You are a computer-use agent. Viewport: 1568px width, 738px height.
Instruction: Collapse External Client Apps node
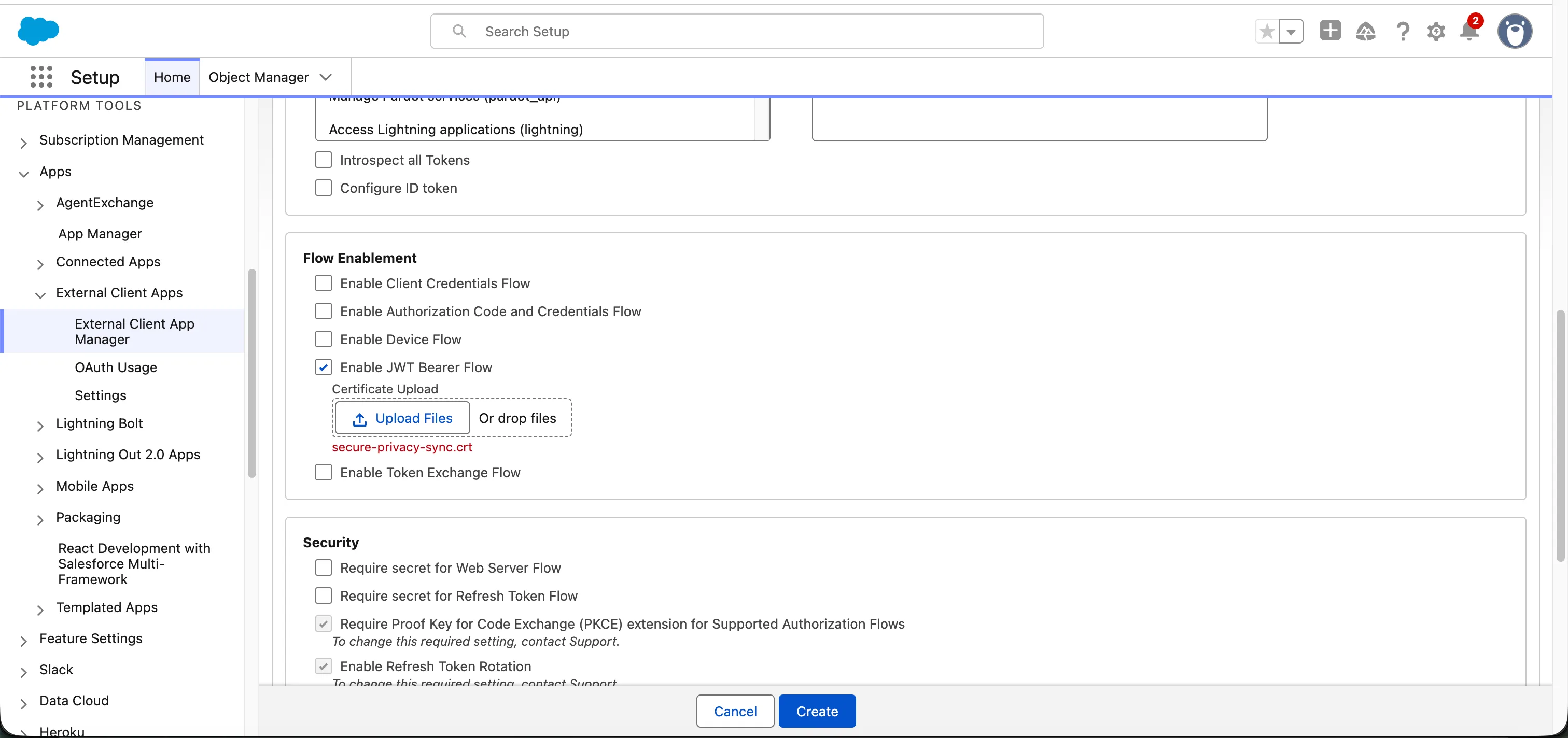[40, 296]
